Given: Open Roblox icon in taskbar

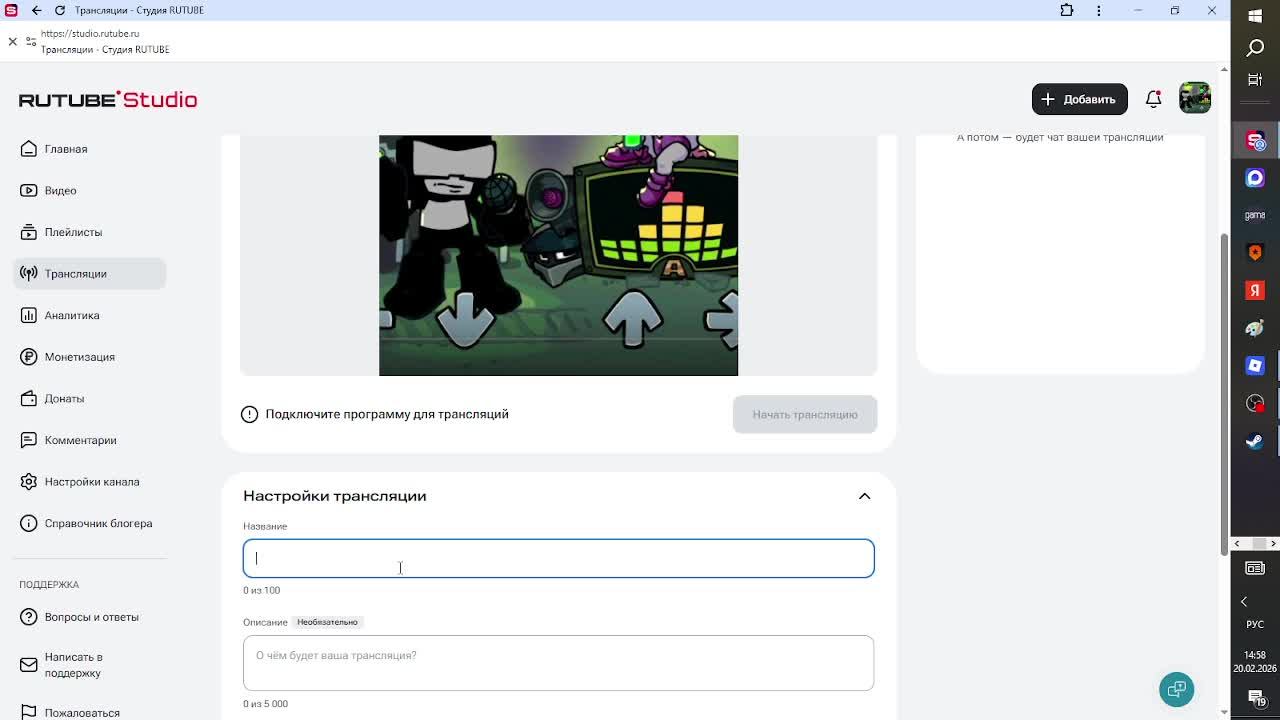Looking at the screenshot, I should click(x=1255, y=366).
